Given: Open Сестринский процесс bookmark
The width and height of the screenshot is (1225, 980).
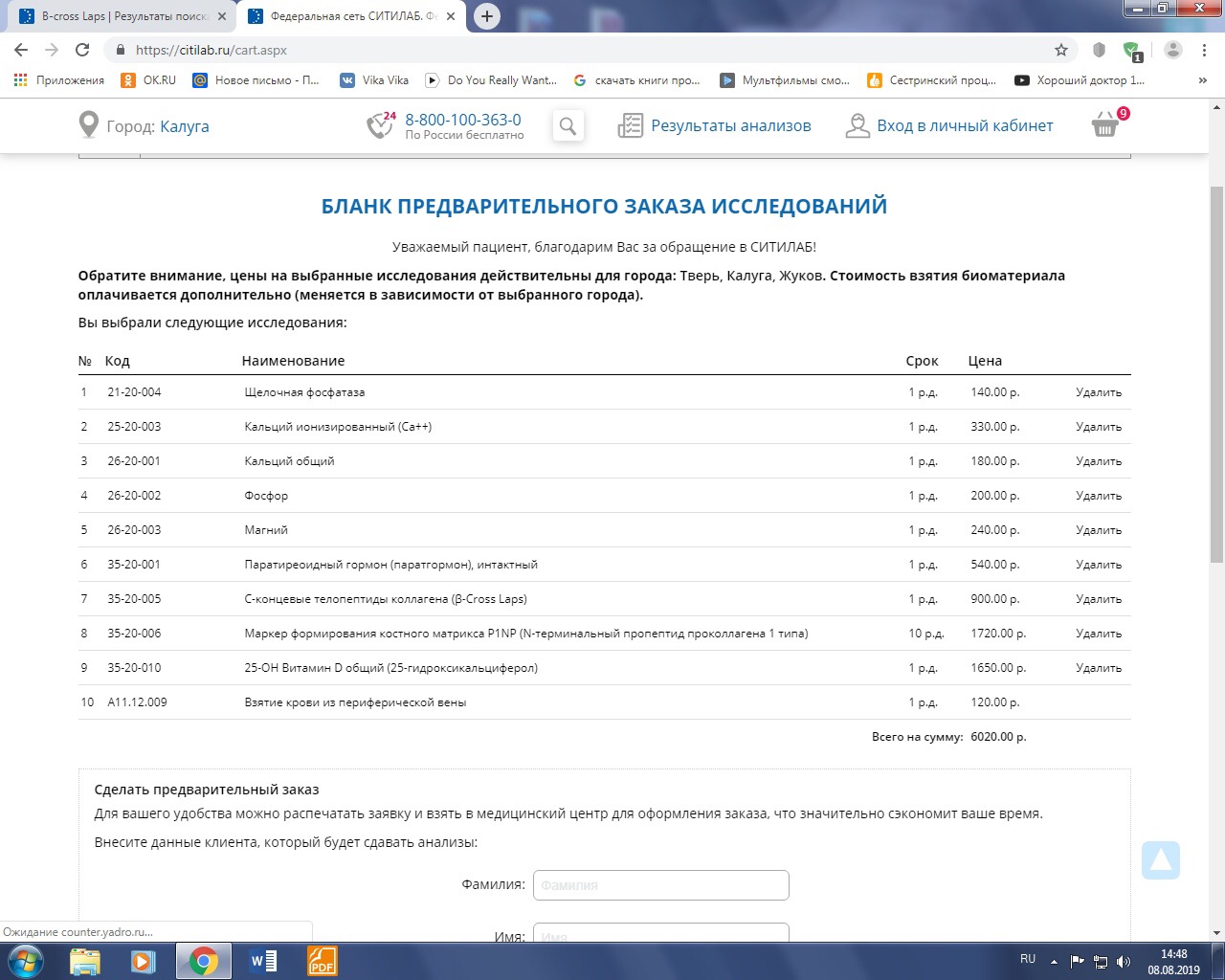Looking at the screenshot, I should pyautogui.click(x=932, y=80).
